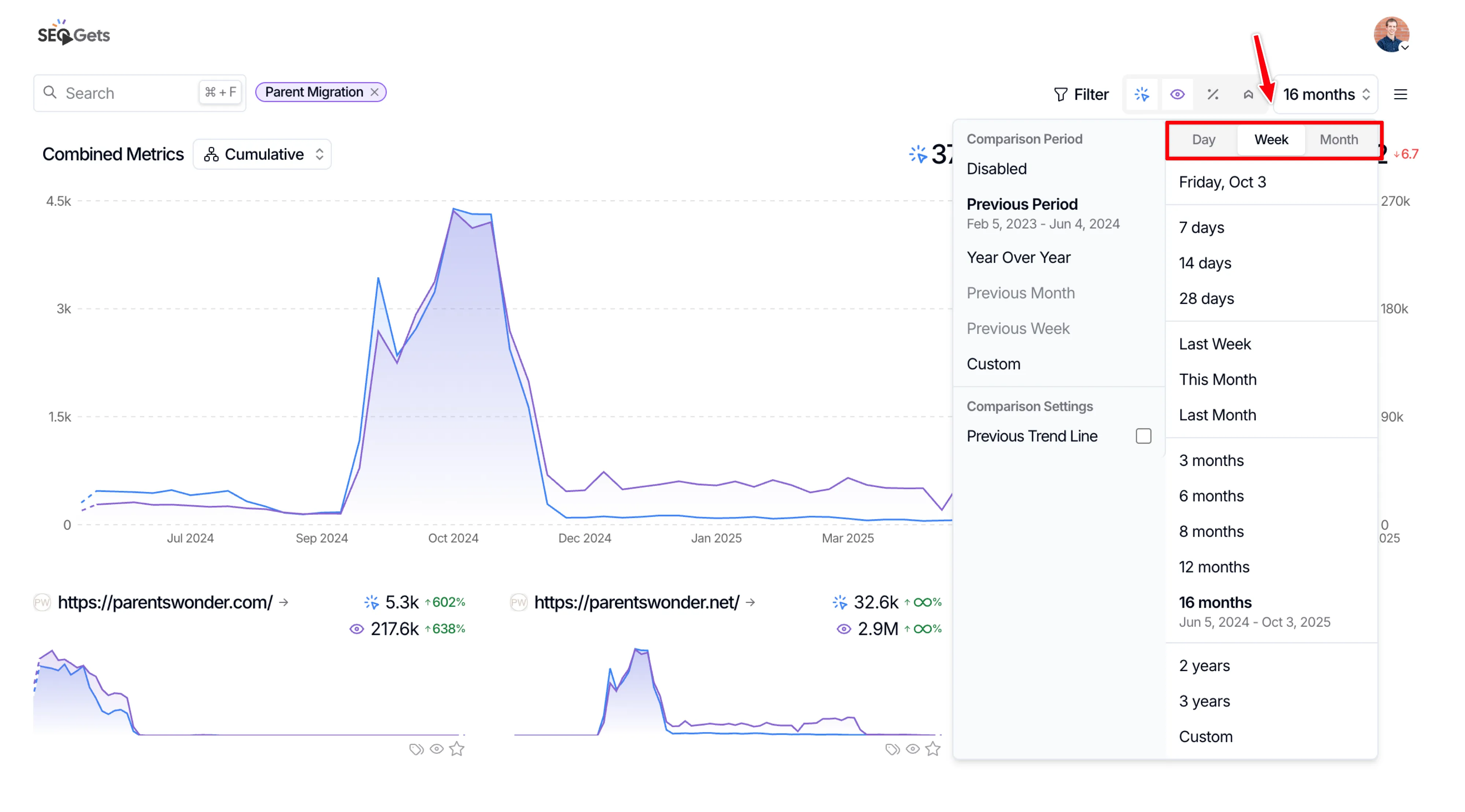Open the hamburger menu icon
This screenshot has height=812, width=1465.
(1400, 94)
